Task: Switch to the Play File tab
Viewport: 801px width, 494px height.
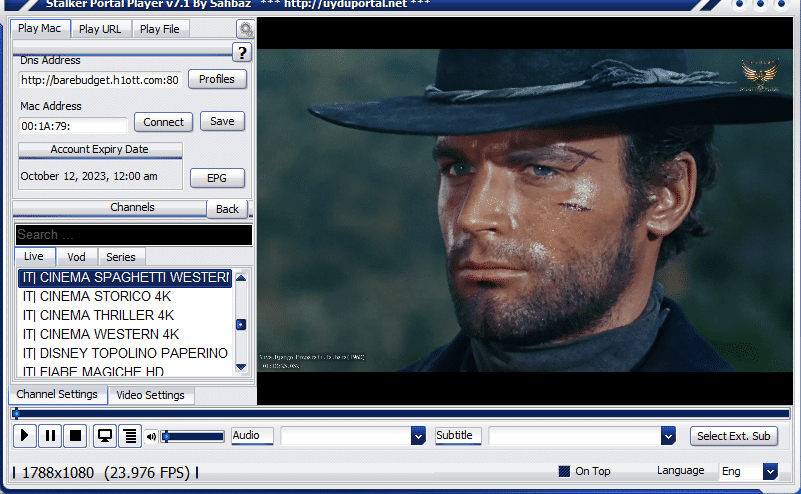Action: click(x=160, y=29)
